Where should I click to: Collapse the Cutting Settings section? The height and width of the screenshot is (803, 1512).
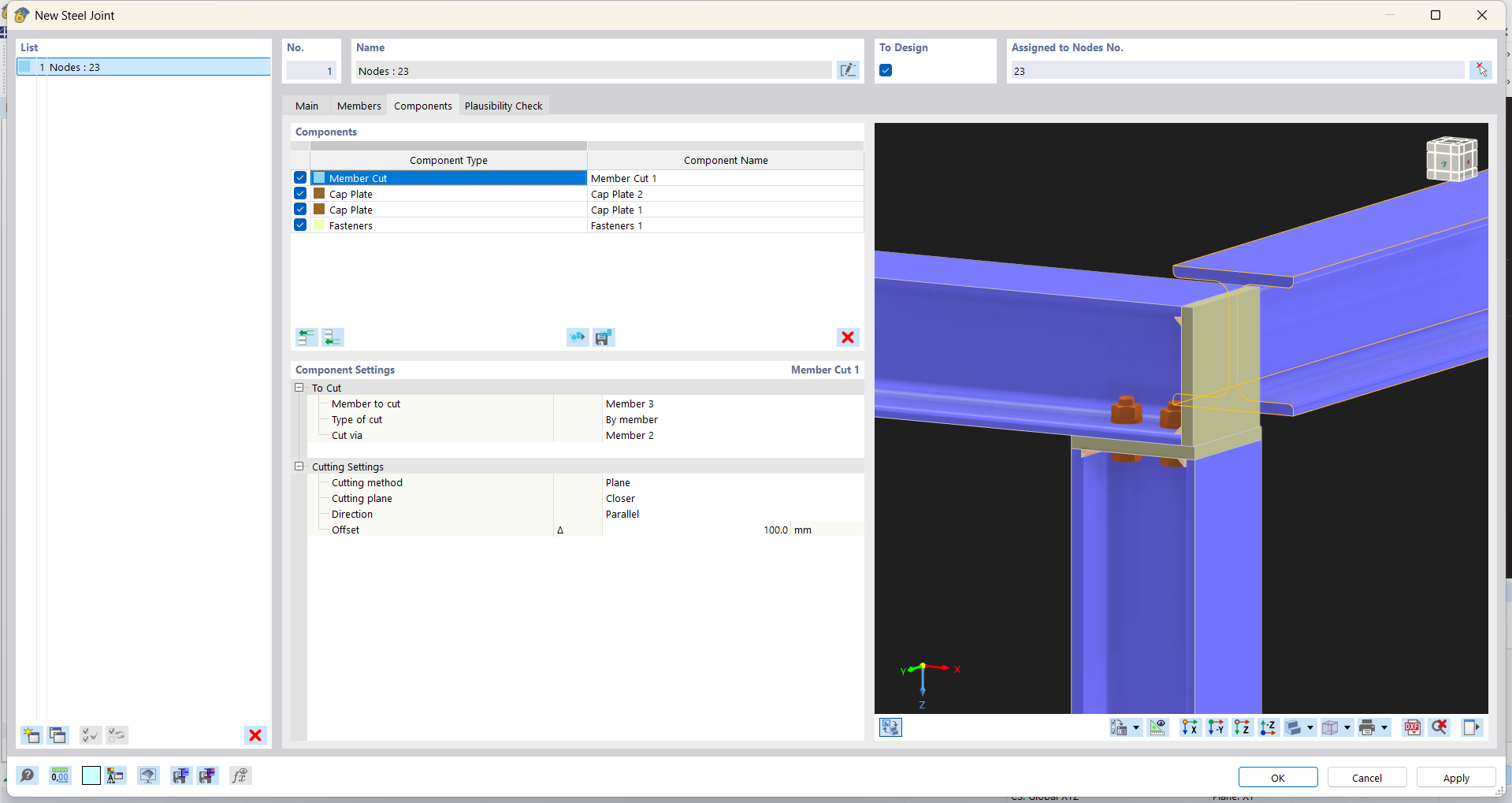point(299,467)
